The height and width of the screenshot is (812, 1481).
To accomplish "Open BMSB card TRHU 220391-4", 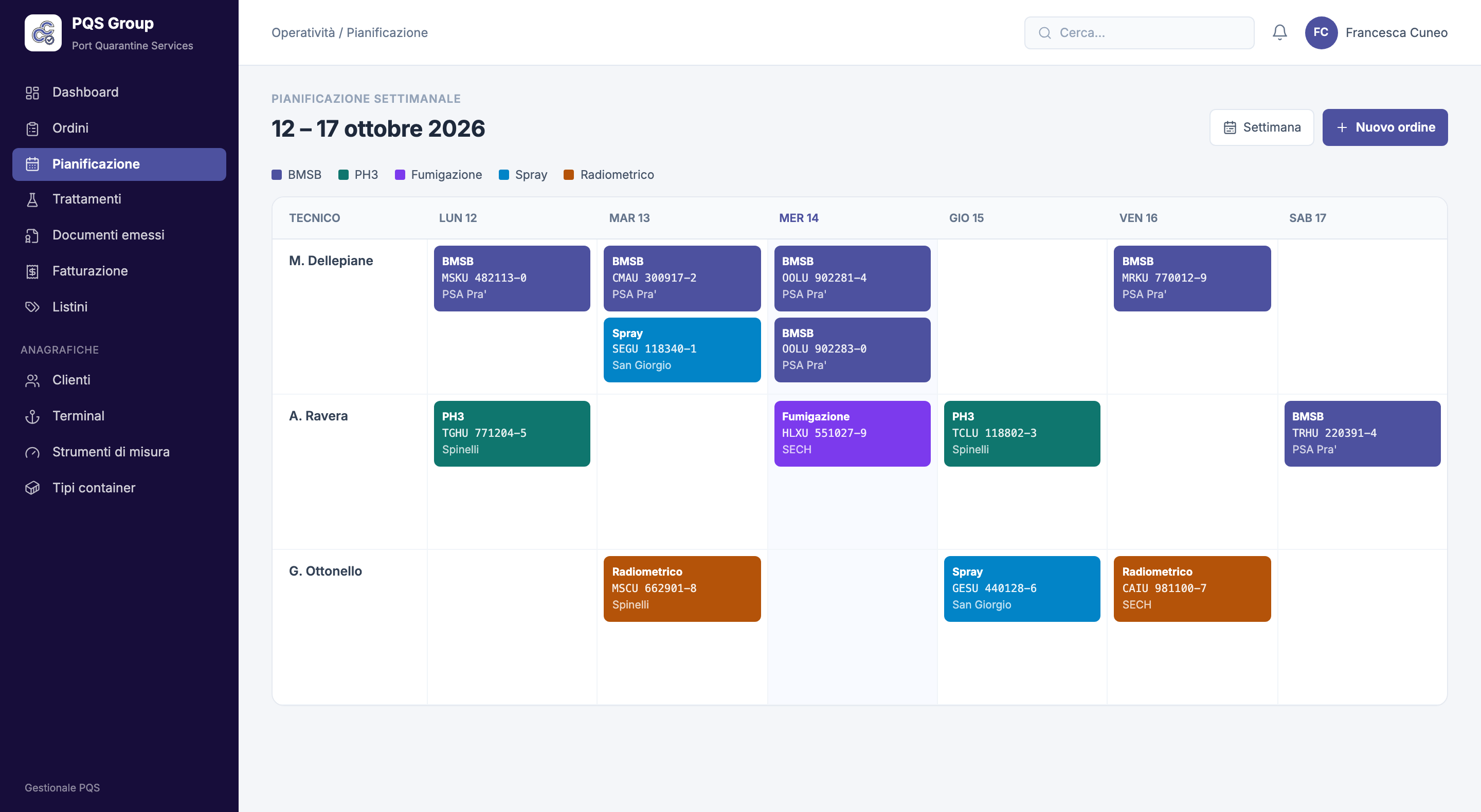I will 1362,434.
